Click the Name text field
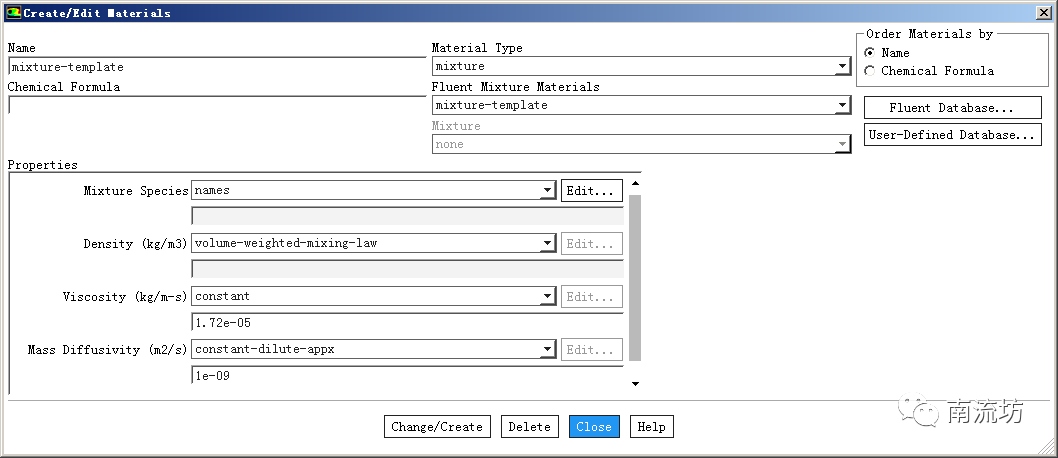The width and height of the screenshot is (1058, 458). [216, 67]
